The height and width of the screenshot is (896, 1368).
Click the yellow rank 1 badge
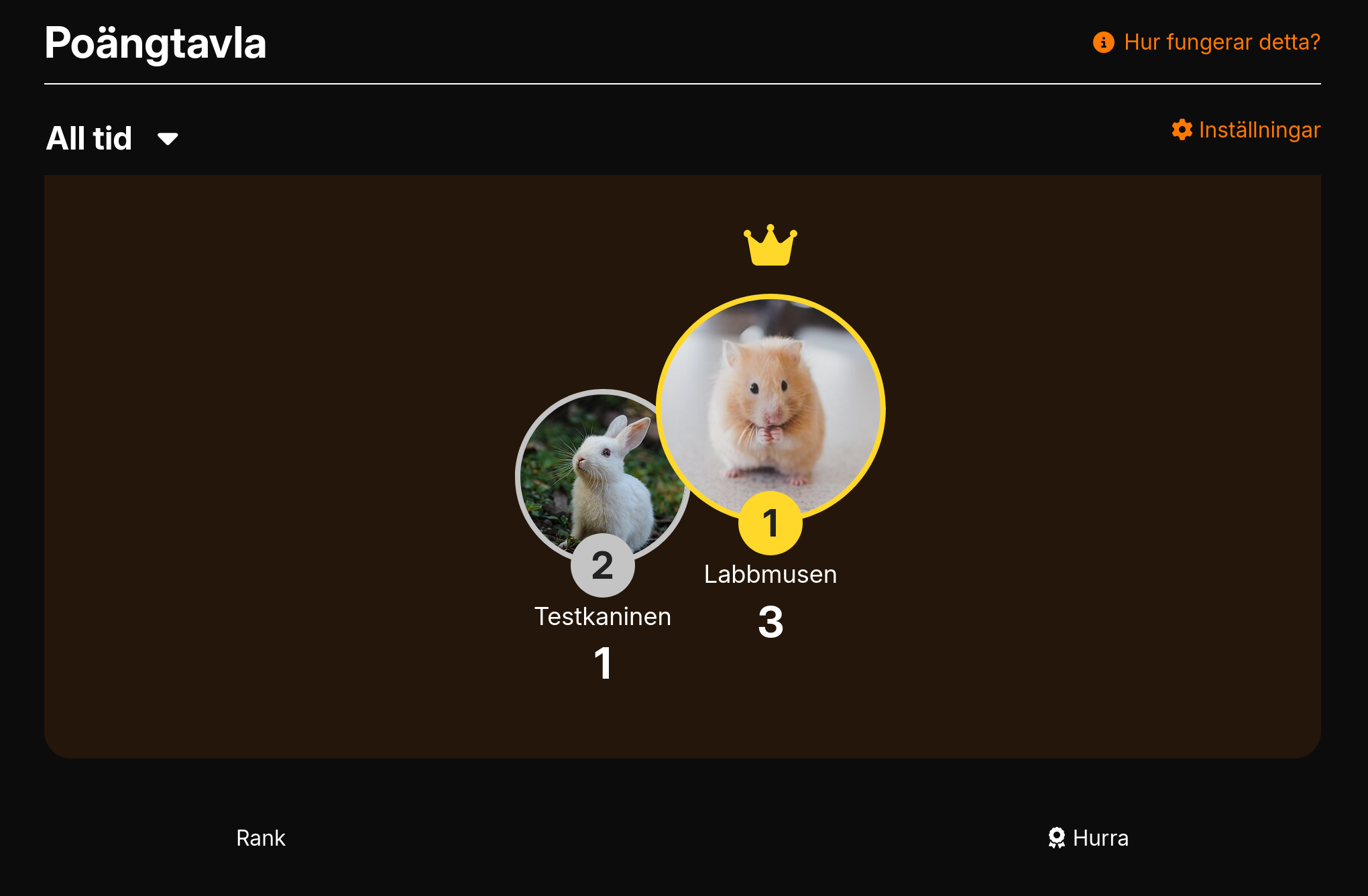click(x=771, y=523)
